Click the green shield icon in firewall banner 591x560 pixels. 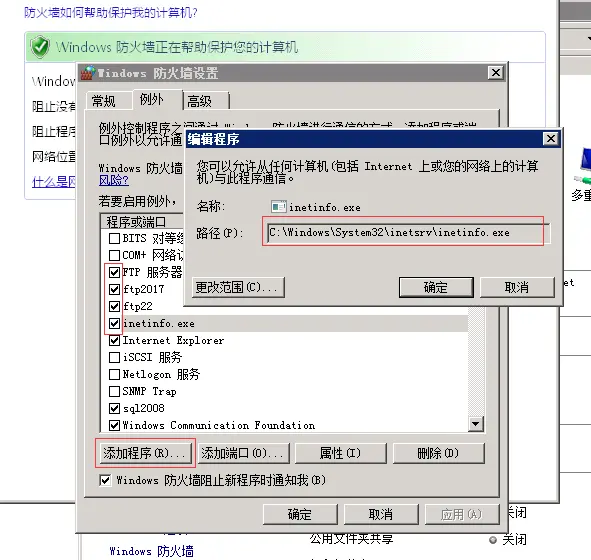(40, 47)
